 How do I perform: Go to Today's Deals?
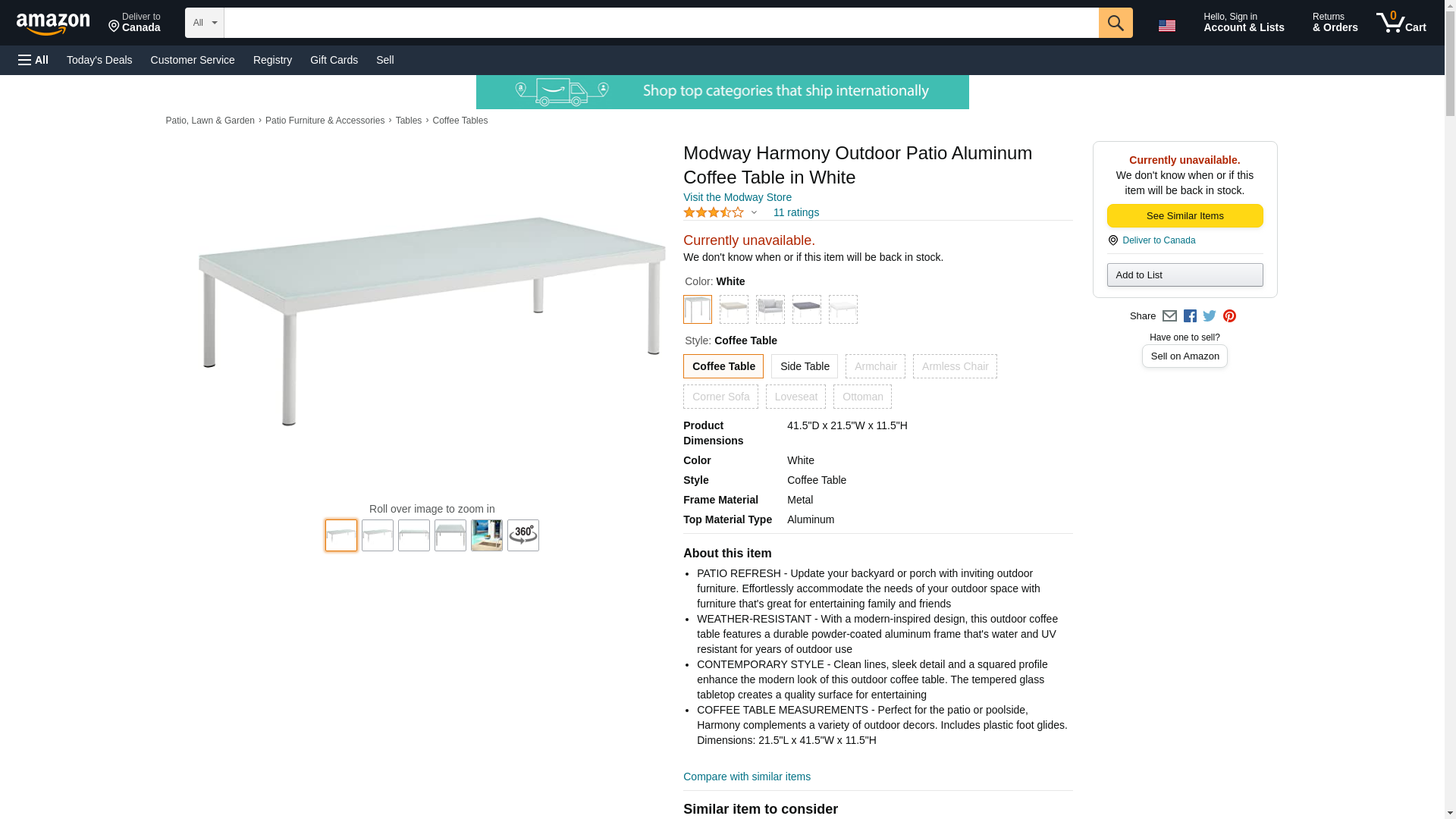pos(99,60)
